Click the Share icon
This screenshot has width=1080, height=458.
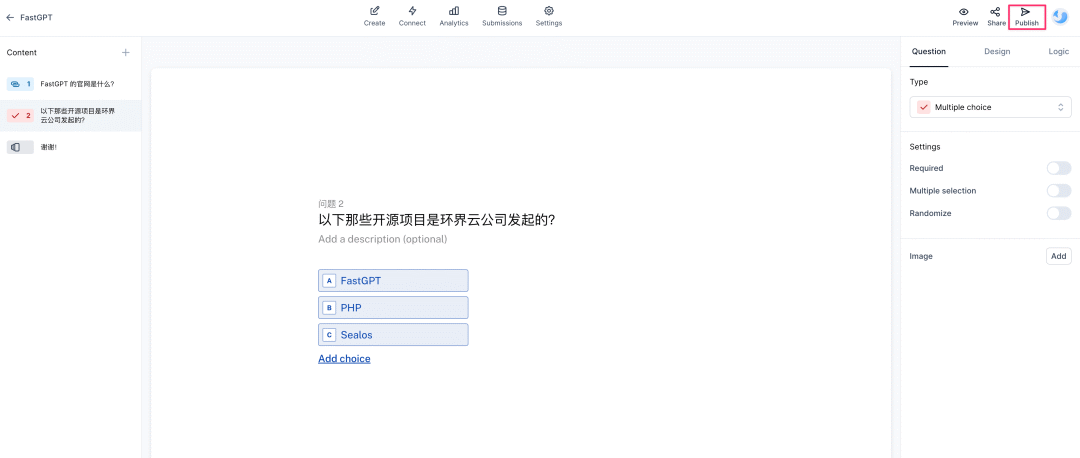pos(995,12)
